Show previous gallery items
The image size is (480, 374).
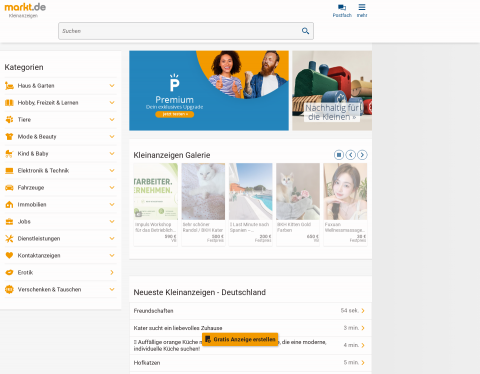[x=350, y=155]
